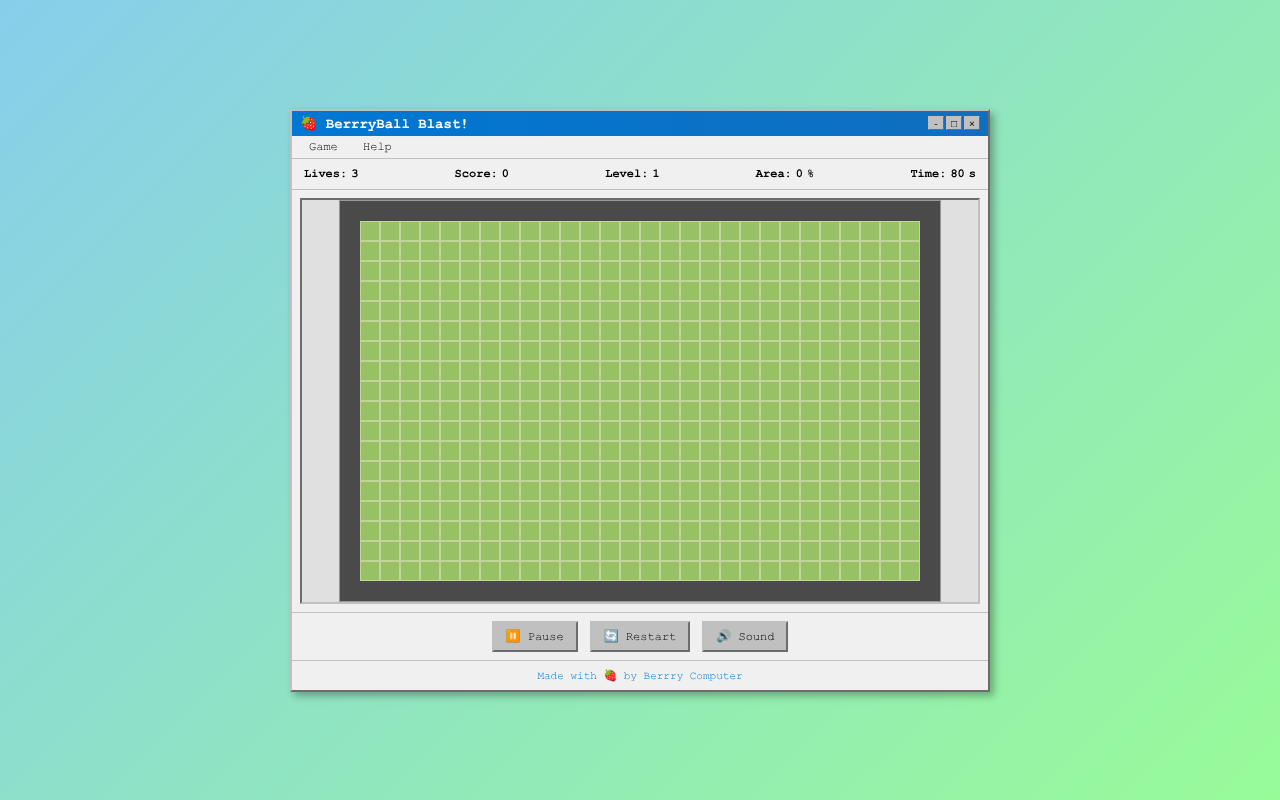Minimize the BerrryBall Blast window
This screenshot has width=1280, height=800.
pyautogui.click(x=935, y=123)
